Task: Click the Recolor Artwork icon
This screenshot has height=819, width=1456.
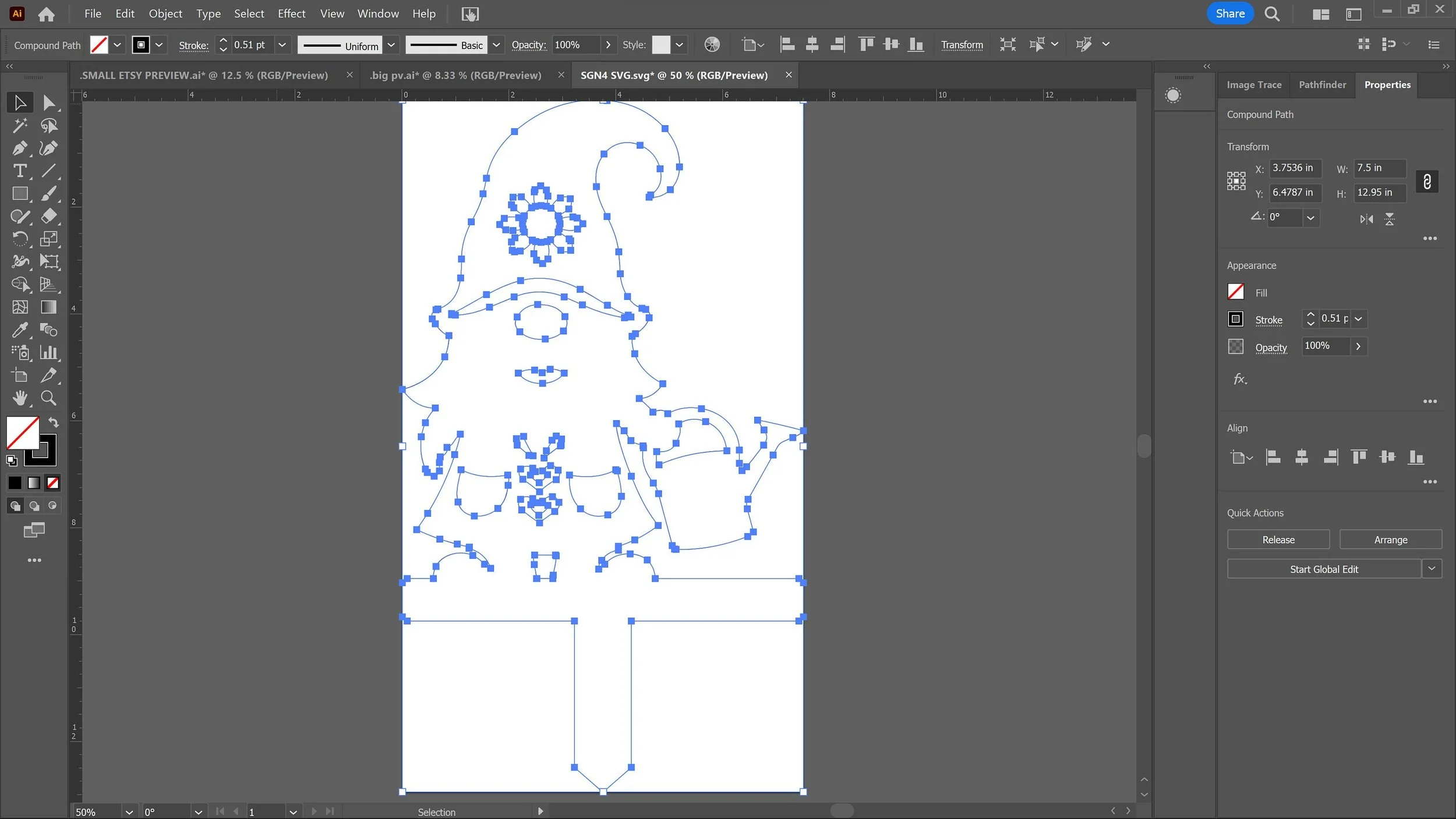Action: pos(712,45)
